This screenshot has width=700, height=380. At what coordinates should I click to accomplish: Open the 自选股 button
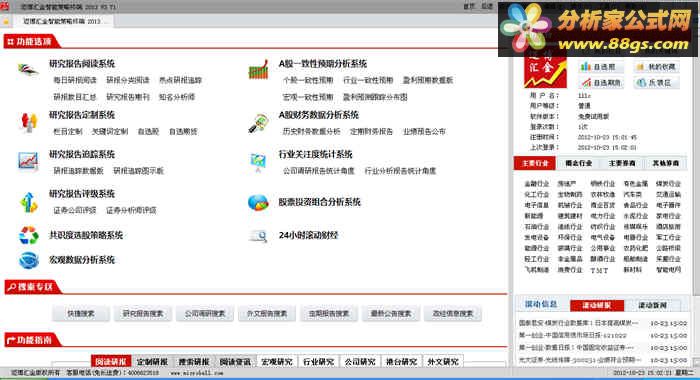pos(600,67)
